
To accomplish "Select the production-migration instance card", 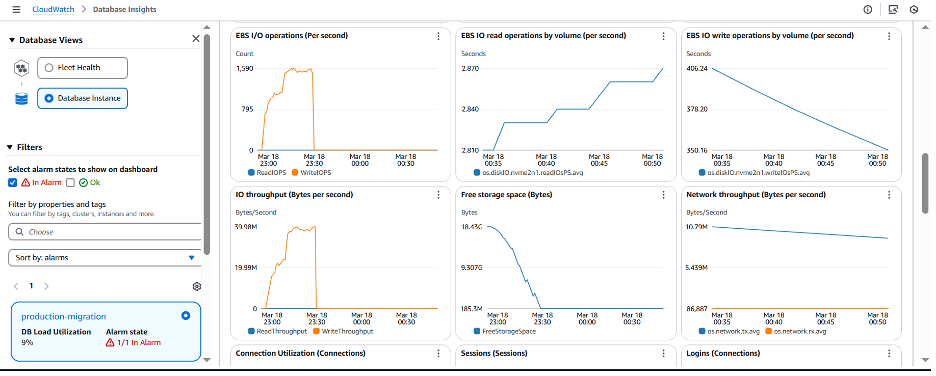I will pos(106,331).
